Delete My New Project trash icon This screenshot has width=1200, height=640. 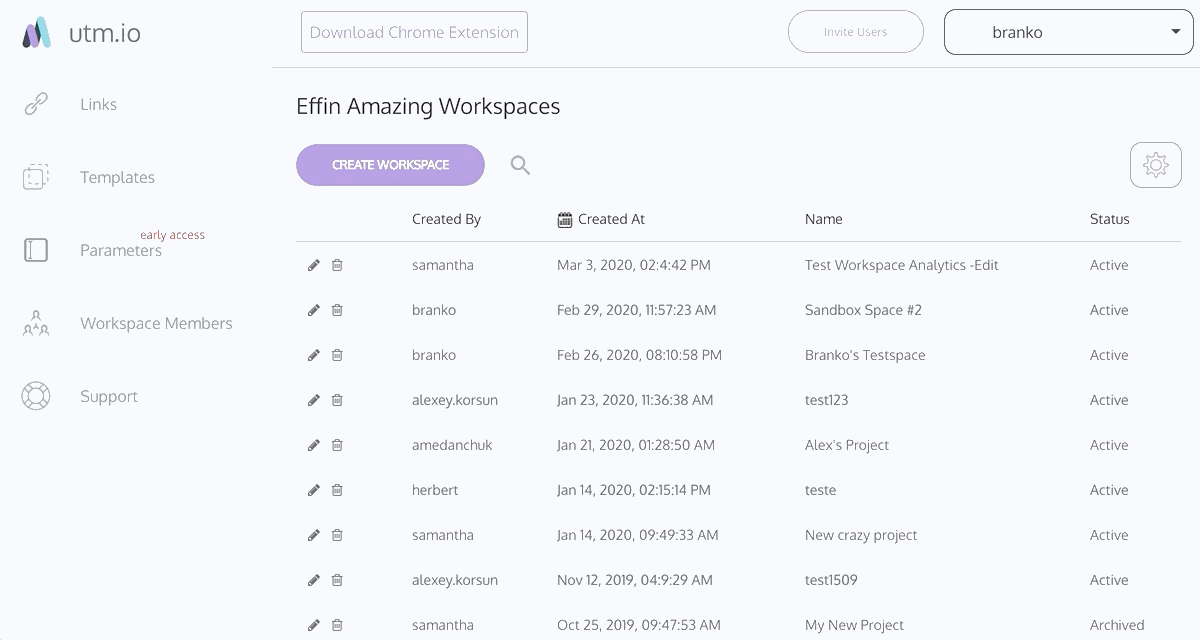(337, 625)
